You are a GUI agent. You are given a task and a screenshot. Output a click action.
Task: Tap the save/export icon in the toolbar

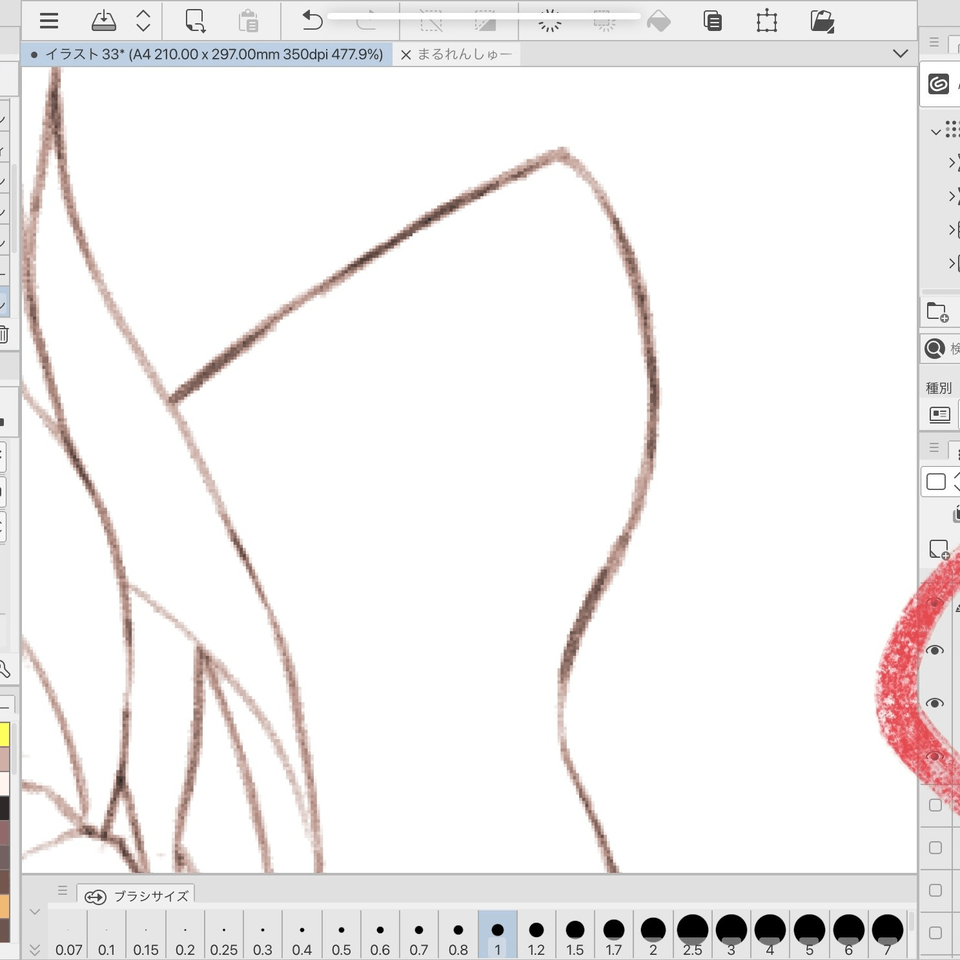pos(103,20)
